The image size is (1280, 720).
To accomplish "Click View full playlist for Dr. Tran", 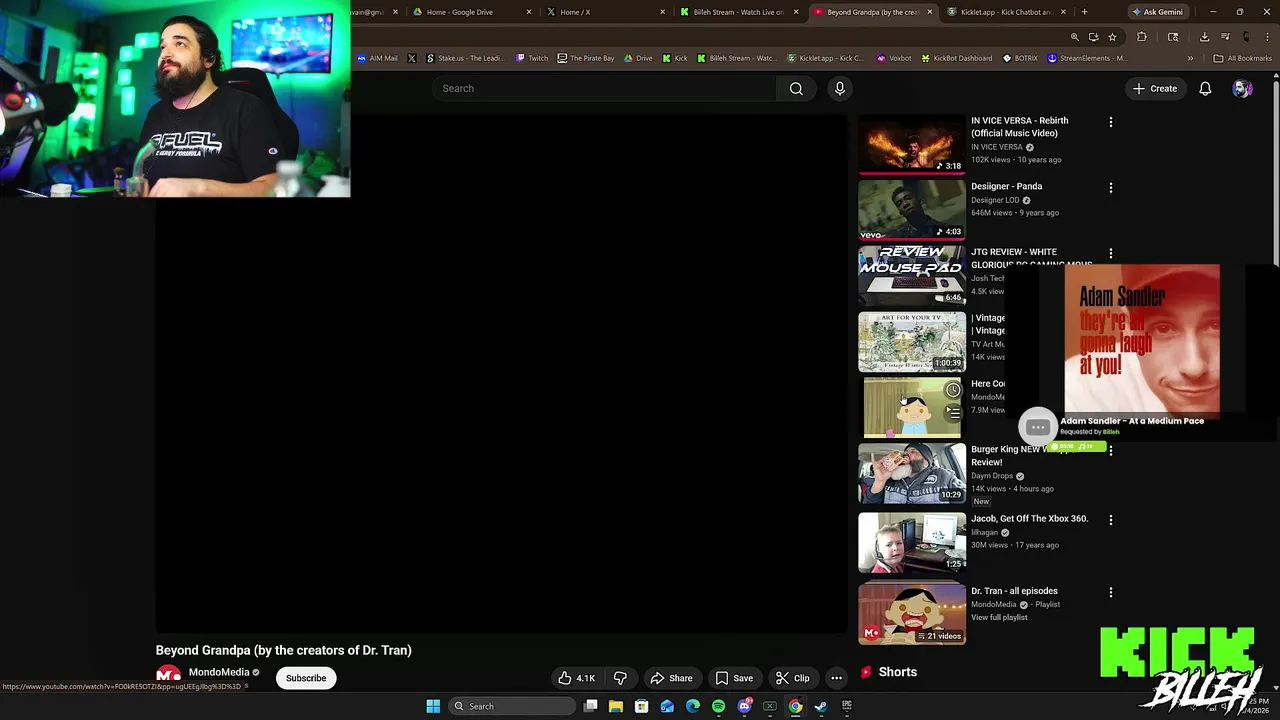I will coord(999,617).
